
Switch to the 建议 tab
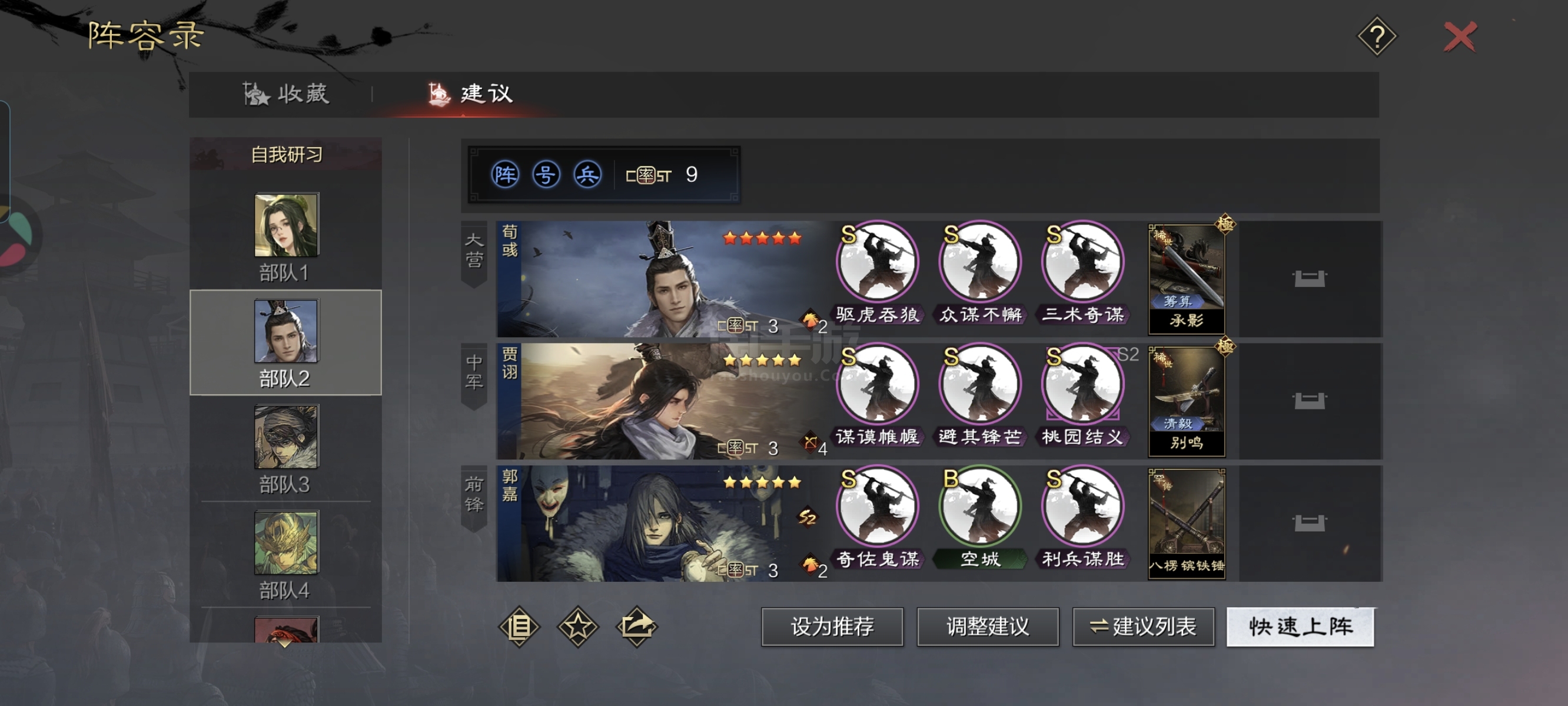point(470,94)
